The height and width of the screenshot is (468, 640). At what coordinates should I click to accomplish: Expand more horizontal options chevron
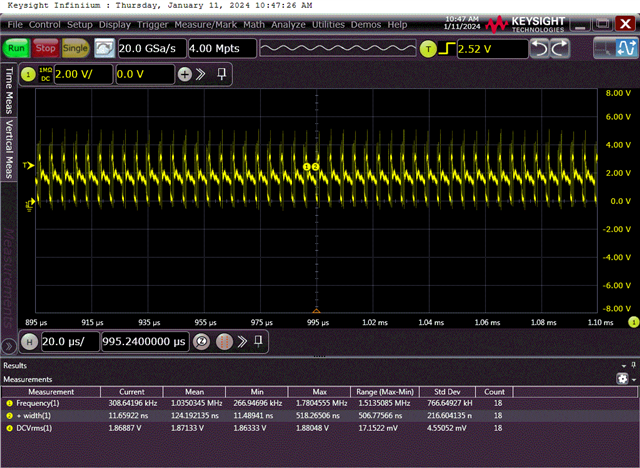pyautogui.click(x=240, y=341)
